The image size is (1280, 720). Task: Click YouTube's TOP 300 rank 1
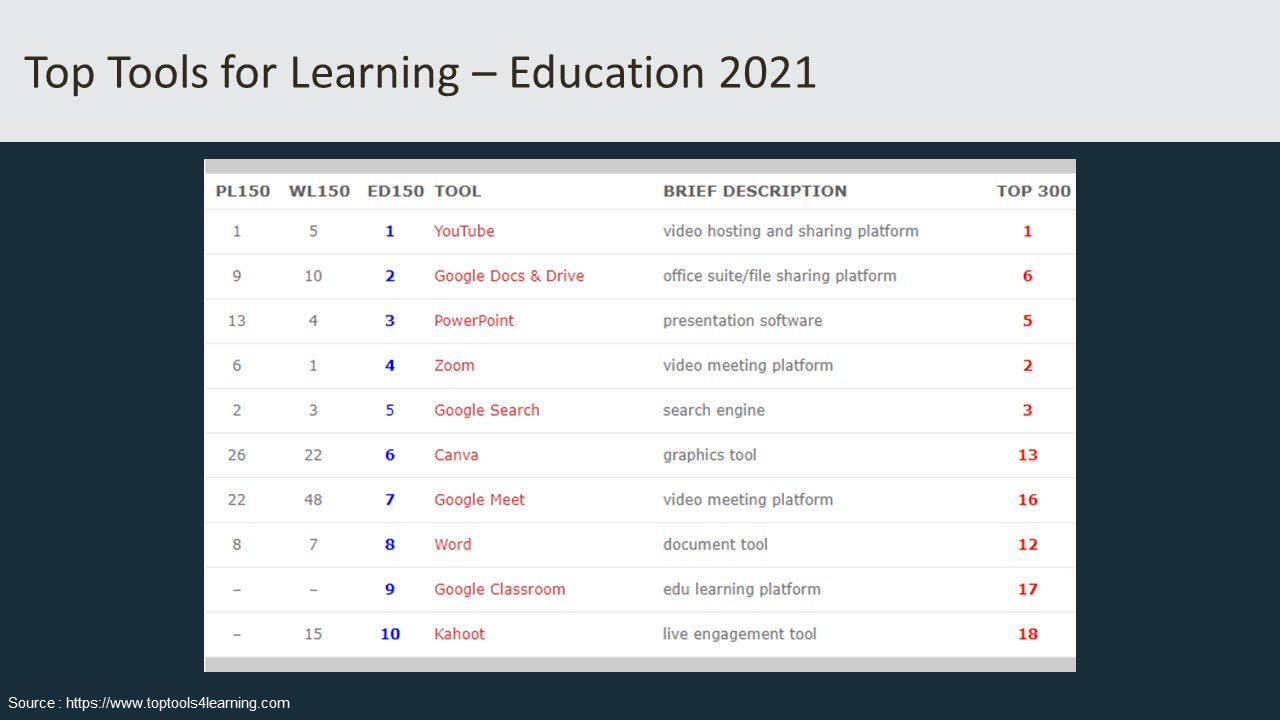1028,231
